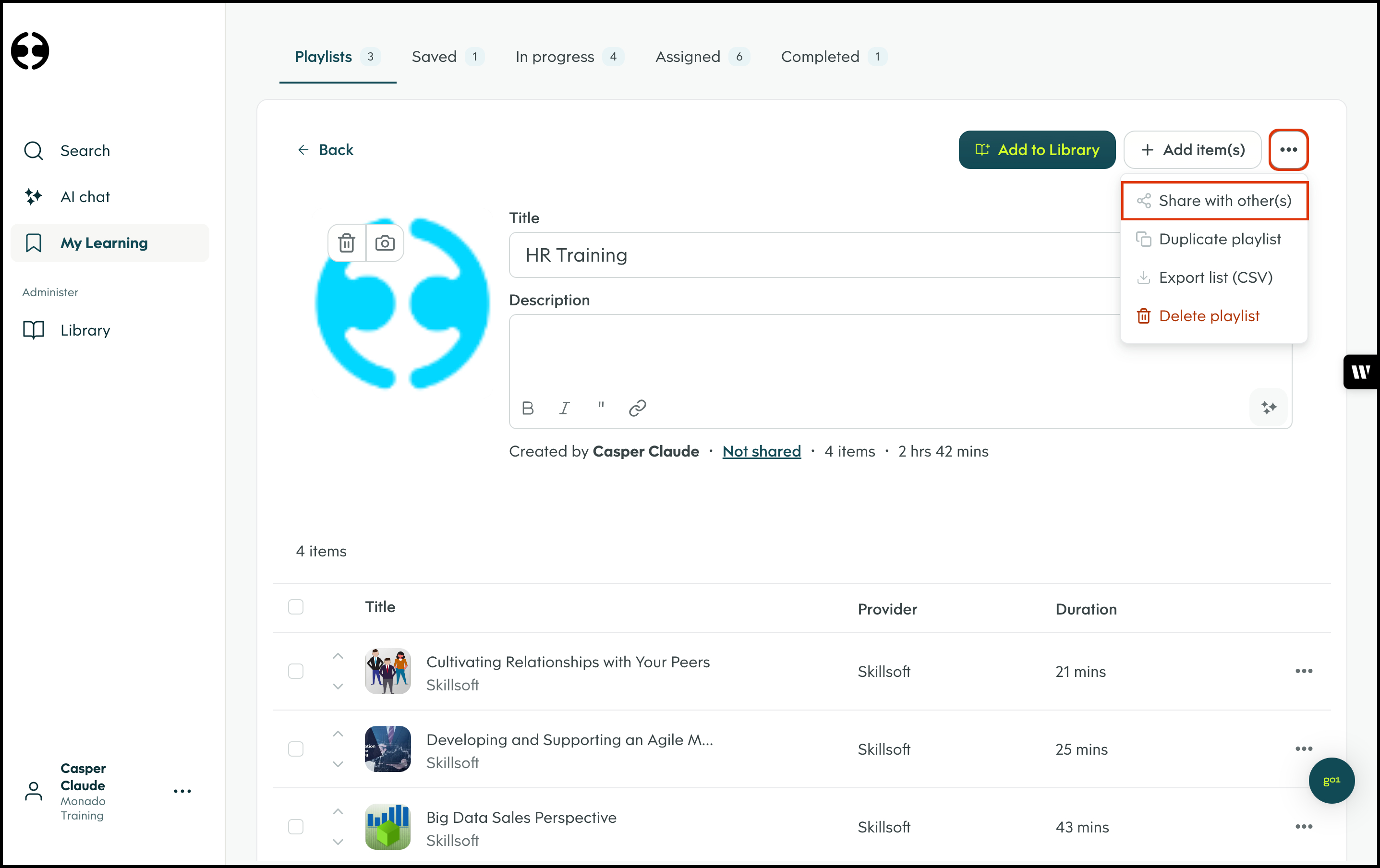The width and height of the screenshot is (1380, 868).
Task: Open Casper Claude account menu dots
Action: pos(182,792)
